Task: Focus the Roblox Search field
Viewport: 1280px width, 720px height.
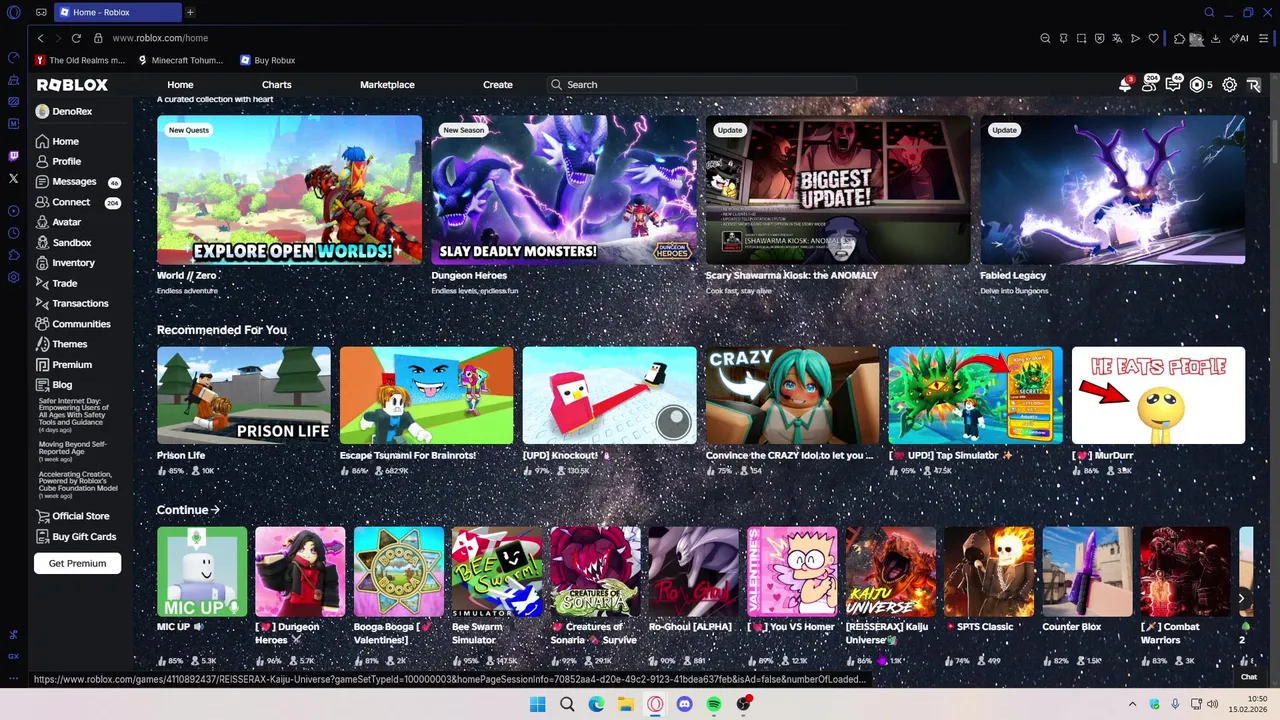Action: pyautogui.click(x=702, y=85)
